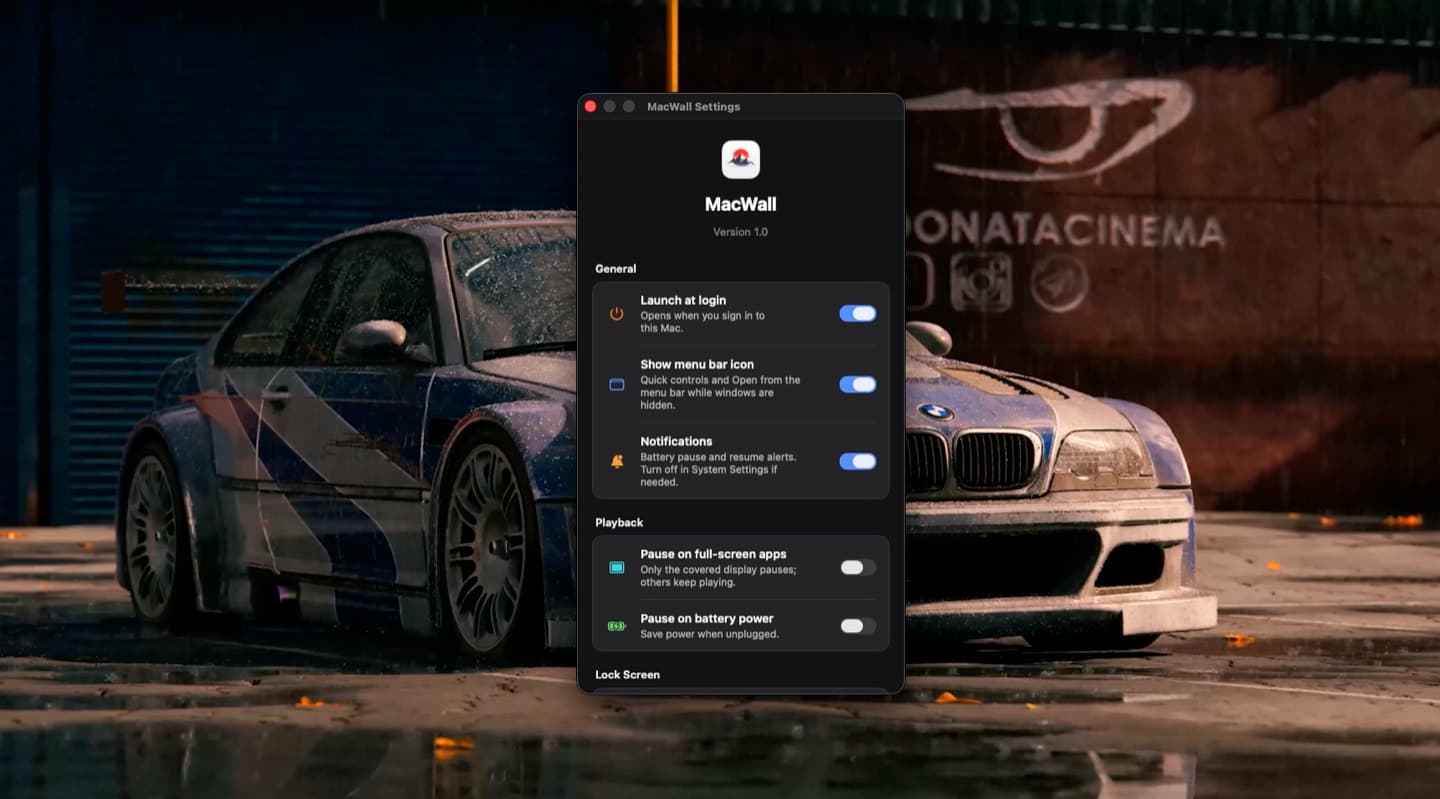The height and width of the screenshot is (799, 1440).
Task: Click the 'Notifications' label text
Action: (x=676, y=441)
